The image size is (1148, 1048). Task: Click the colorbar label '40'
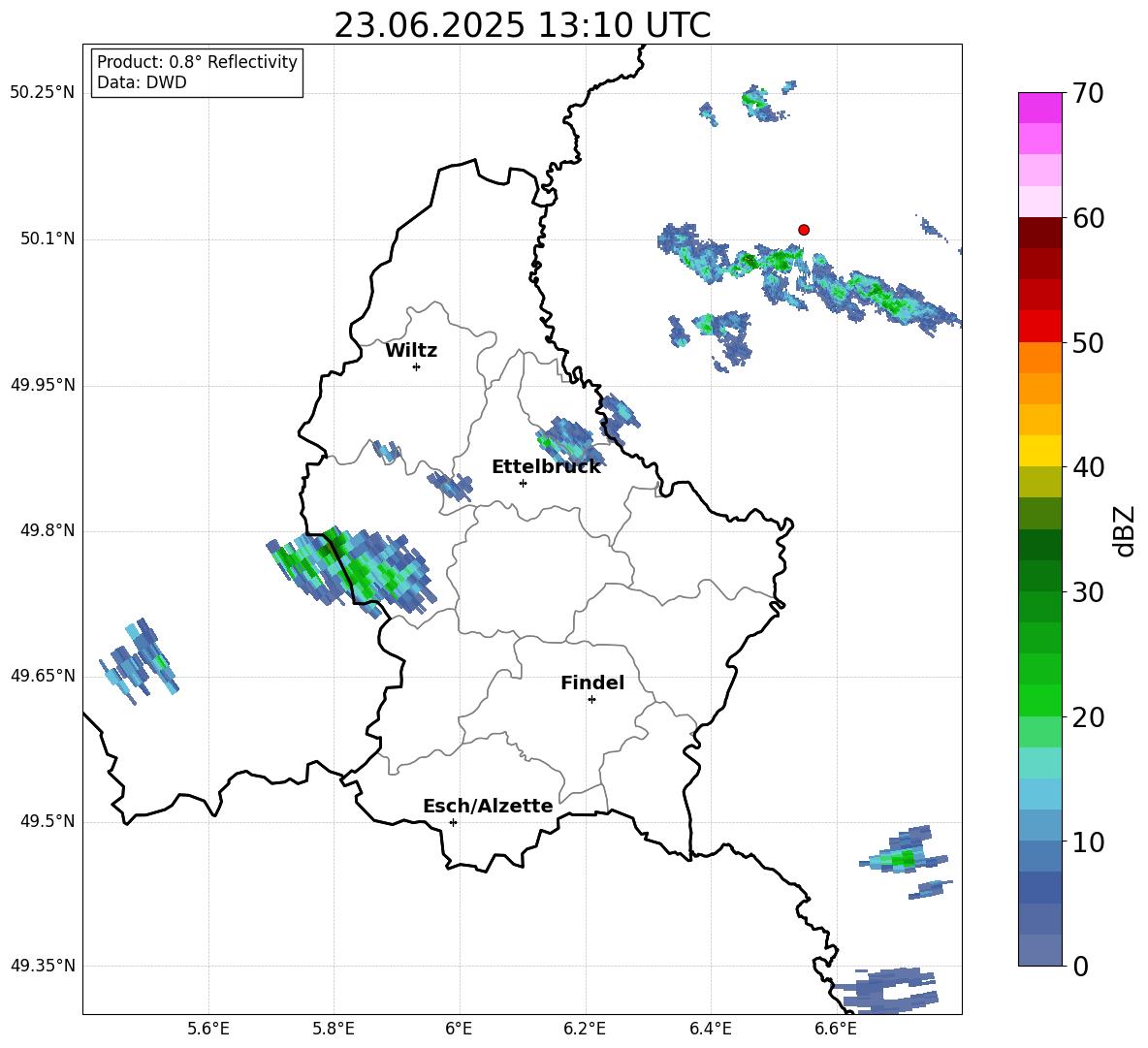pos(1088,467)
